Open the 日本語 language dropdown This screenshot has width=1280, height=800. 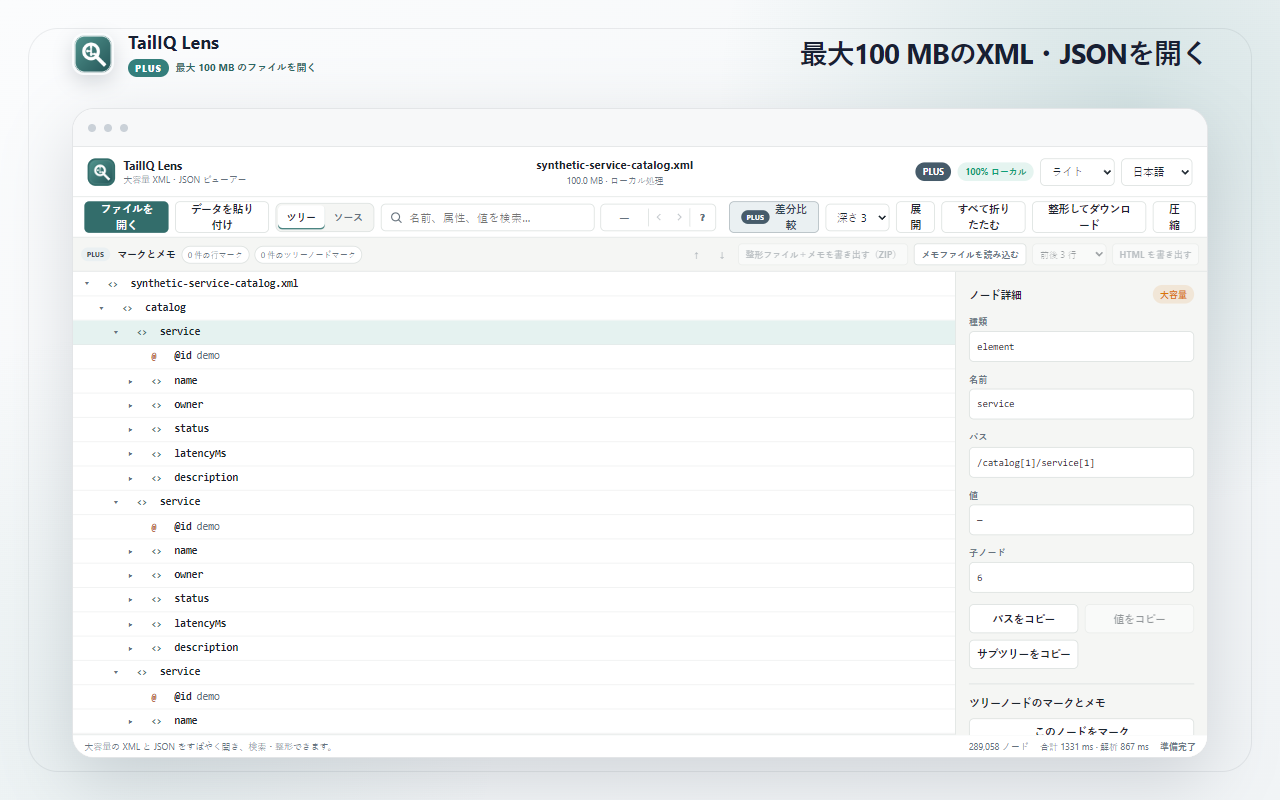coord(1156,172)
